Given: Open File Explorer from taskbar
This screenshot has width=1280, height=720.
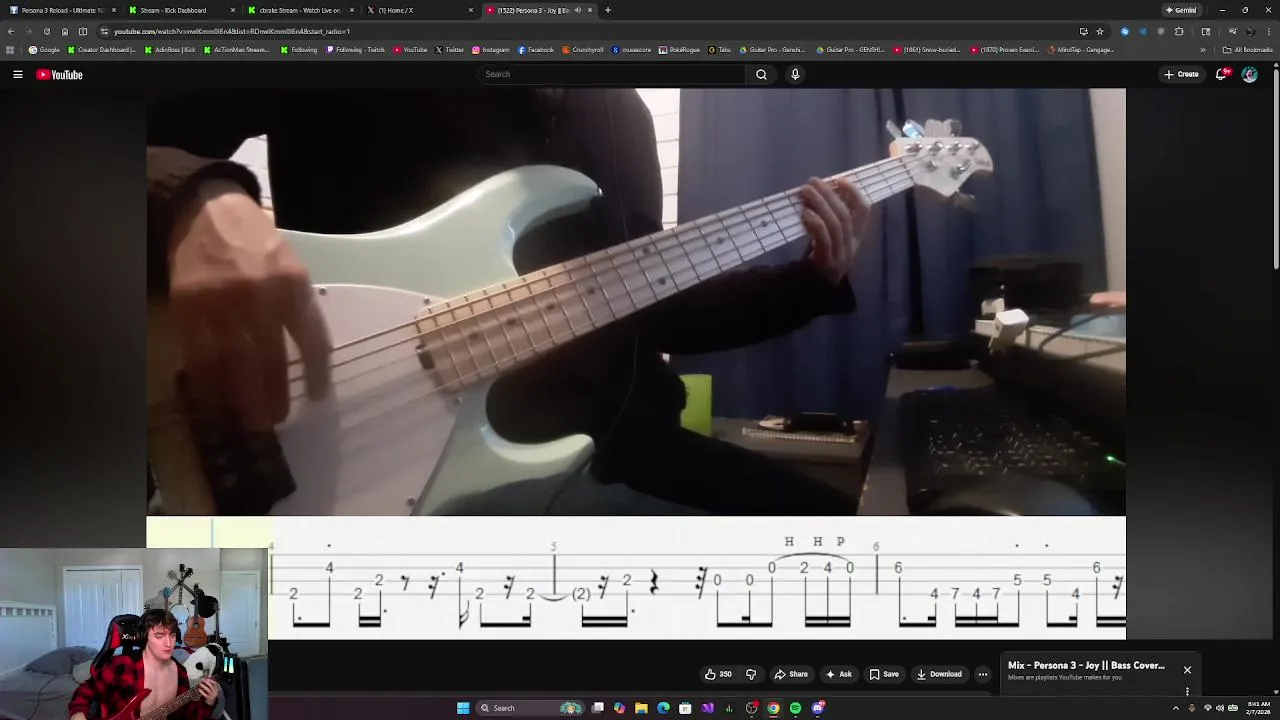Looking at the screenshot, I should (x=641, y=708).
